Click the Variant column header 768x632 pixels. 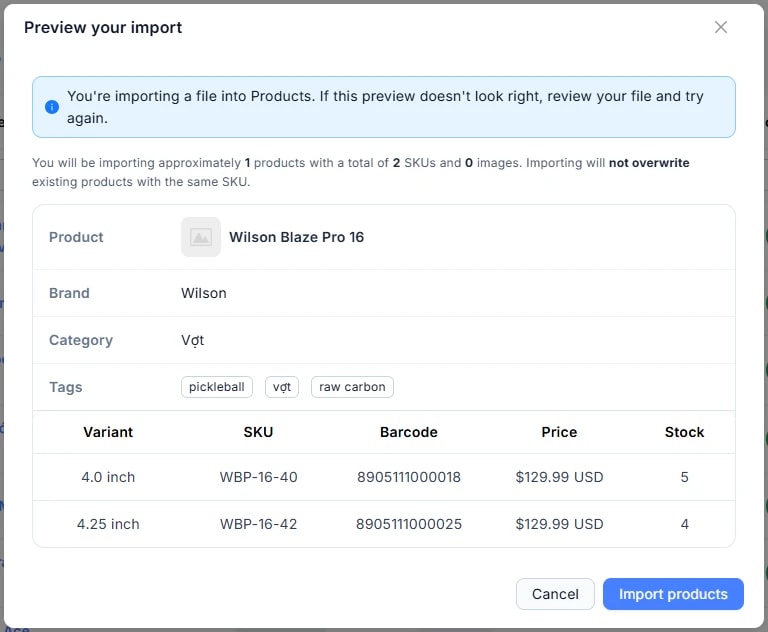point(108,432)
